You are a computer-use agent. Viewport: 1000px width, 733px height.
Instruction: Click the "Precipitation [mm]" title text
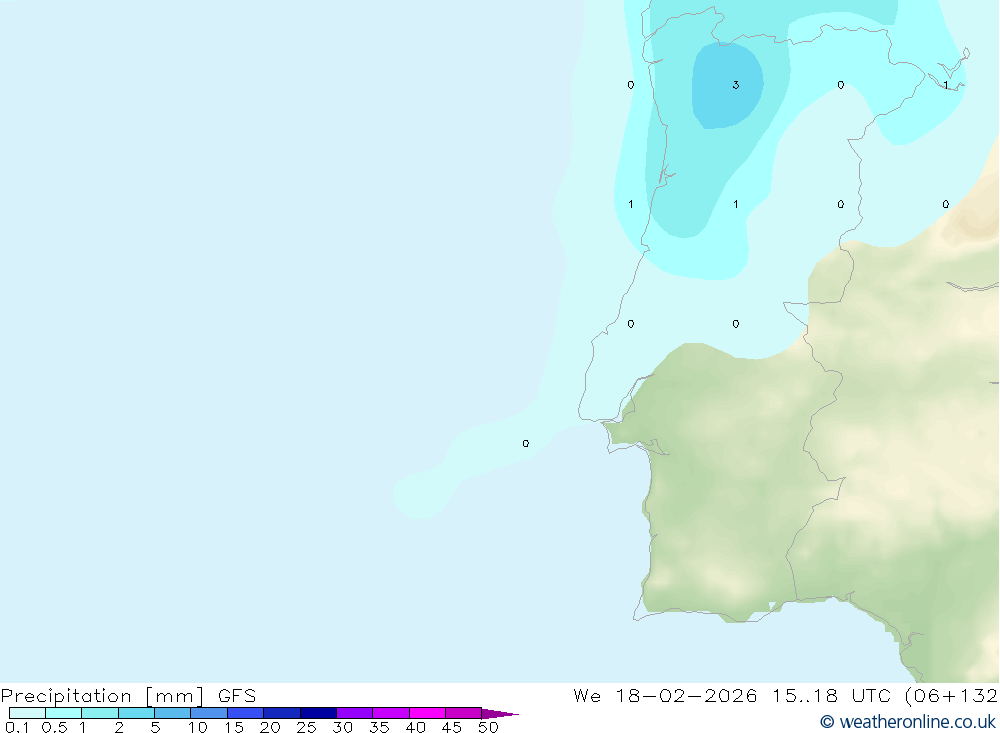click(x=103, y=696)
